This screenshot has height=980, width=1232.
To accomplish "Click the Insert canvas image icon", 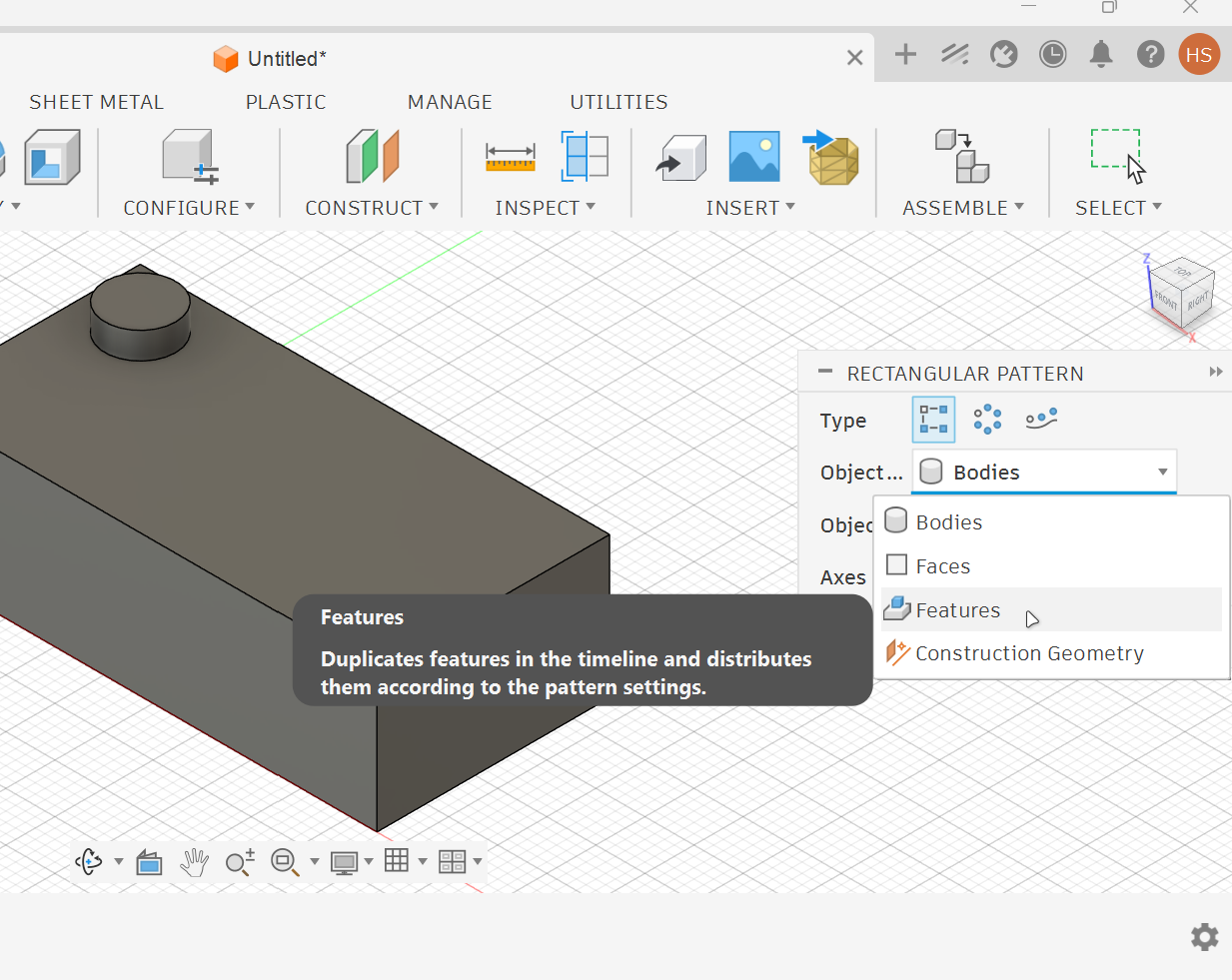I will click(x=754, y=157).
